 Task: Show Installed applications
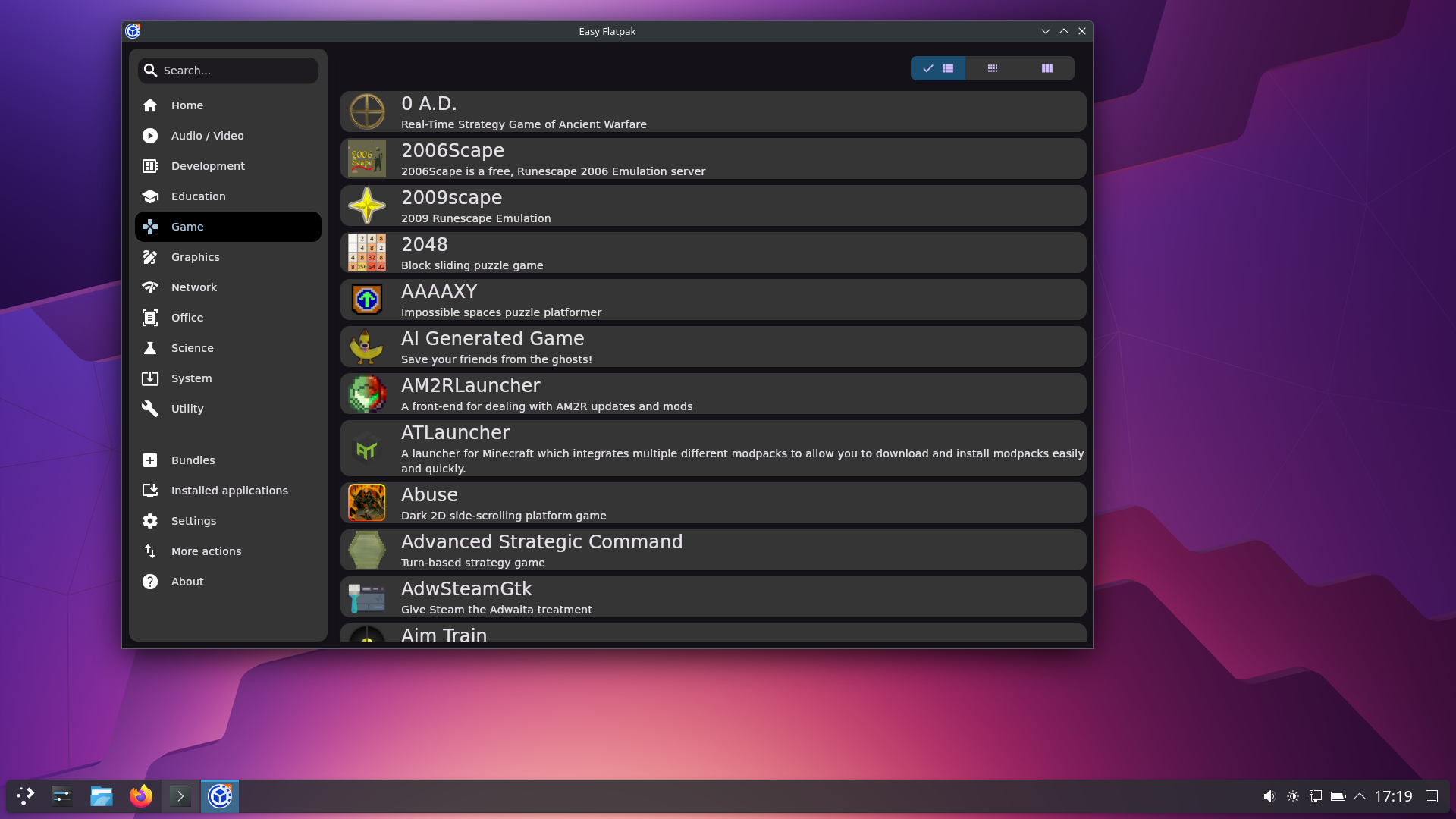pyautogui.click(x=227, y=491)
